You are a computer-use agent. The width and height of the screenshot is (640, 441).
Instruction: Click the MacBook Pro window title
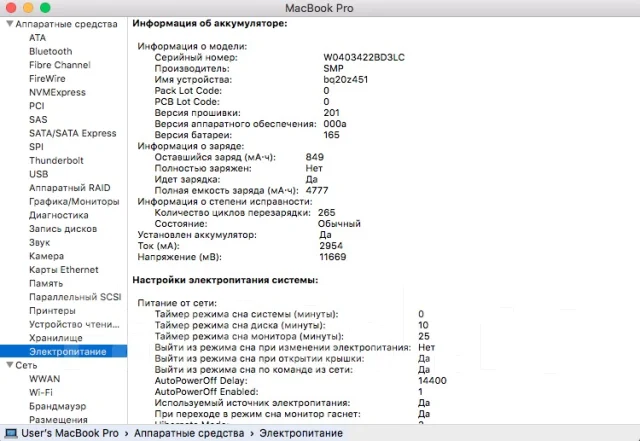coord(319,8)
